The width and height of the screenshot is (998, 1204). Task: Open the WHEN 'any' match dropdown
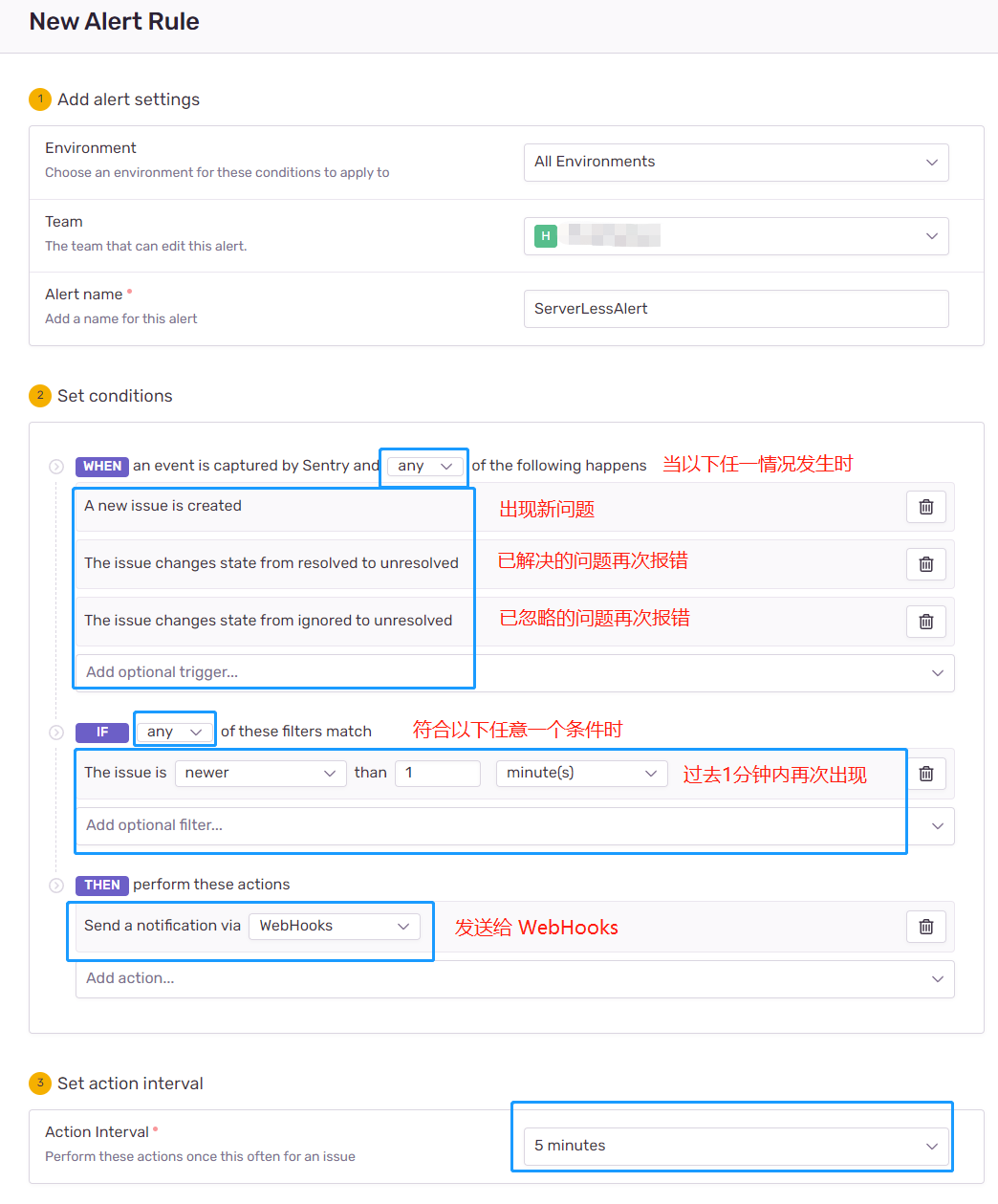tap(424, 467)
